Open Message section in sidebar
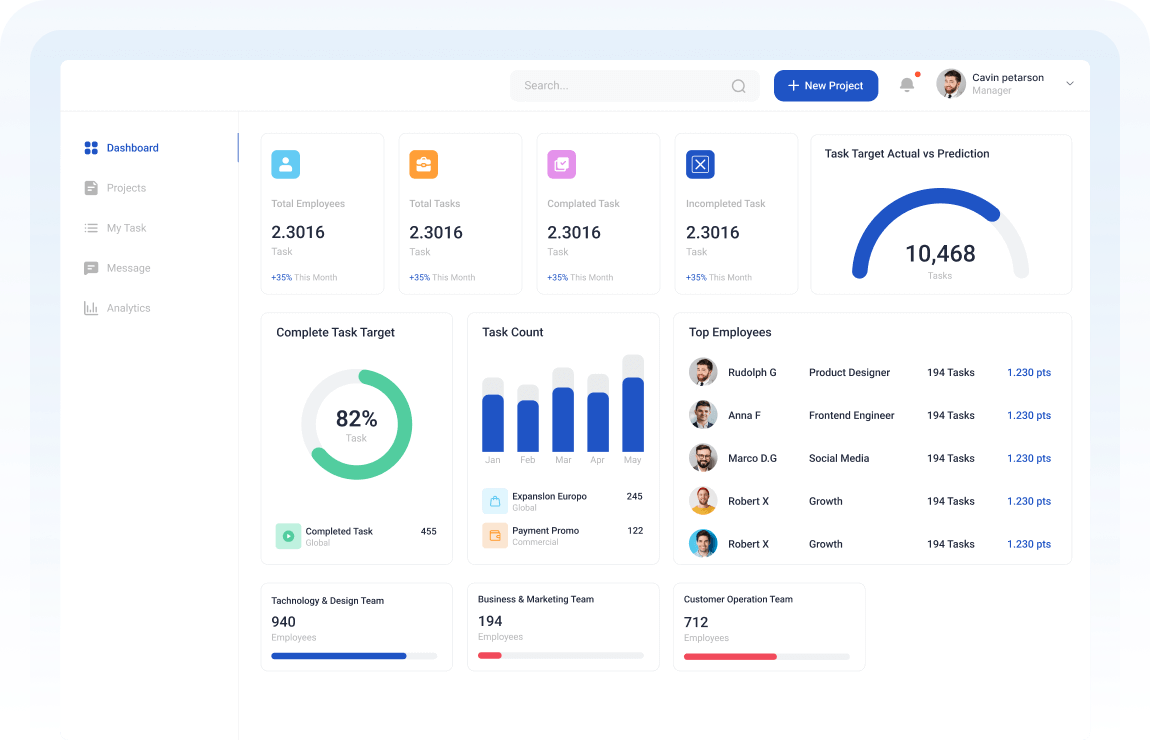 click(128, 268)
